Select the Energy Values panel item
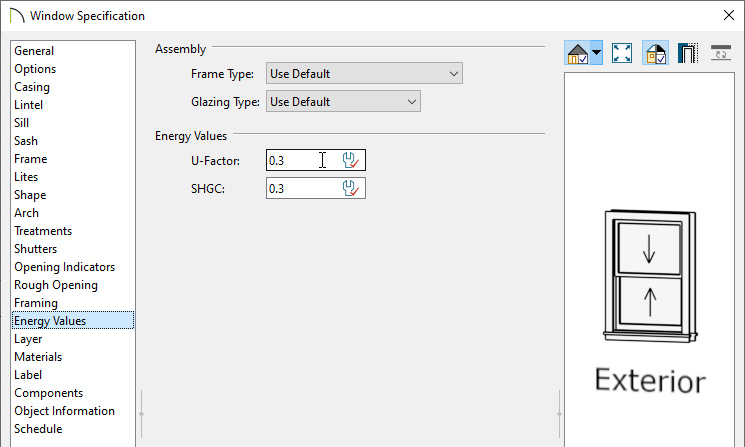Viewport: 745px width, 447px height. tap(73, 321)
